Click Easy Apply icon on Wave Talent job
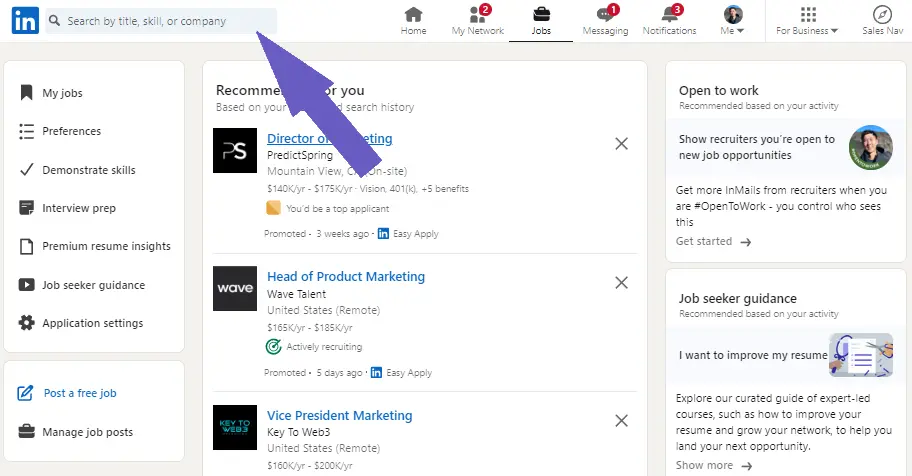Screen dimensions: 912x476 tap(376, 372)
